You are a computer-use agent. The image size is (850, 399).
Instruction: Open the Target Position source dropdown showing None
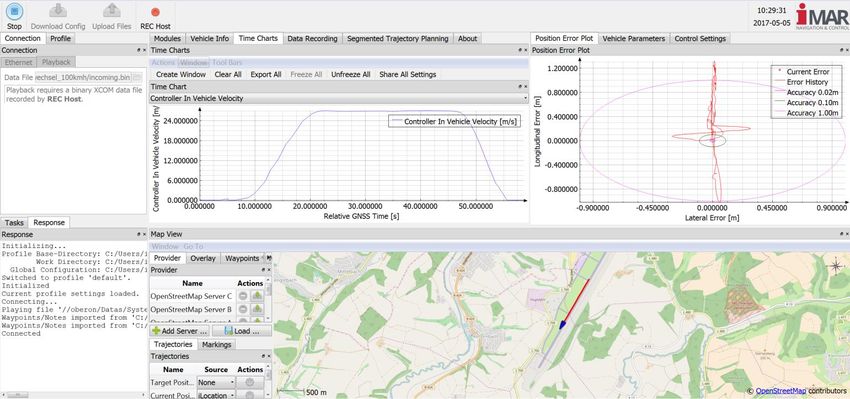216,382
